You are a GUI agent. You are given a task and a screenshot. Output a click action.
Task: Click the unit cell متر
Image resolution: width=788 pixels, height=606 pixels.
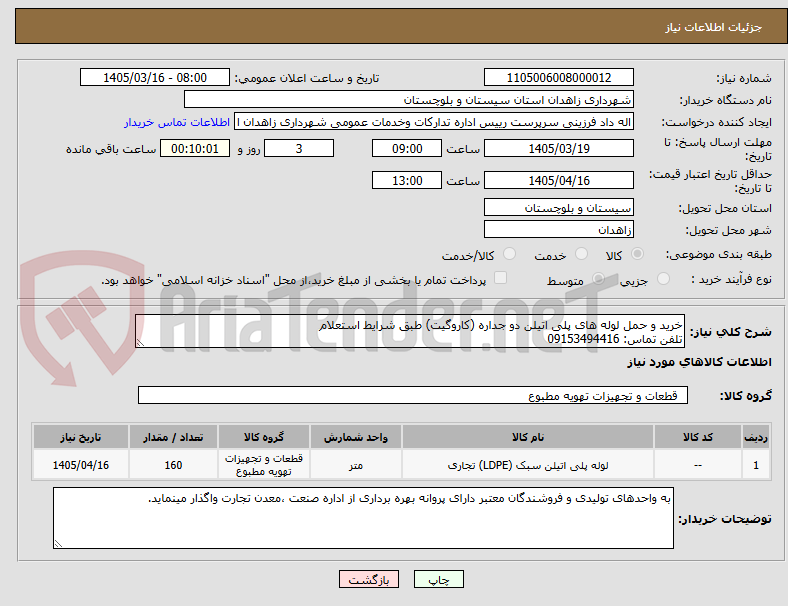coord(356,465)
